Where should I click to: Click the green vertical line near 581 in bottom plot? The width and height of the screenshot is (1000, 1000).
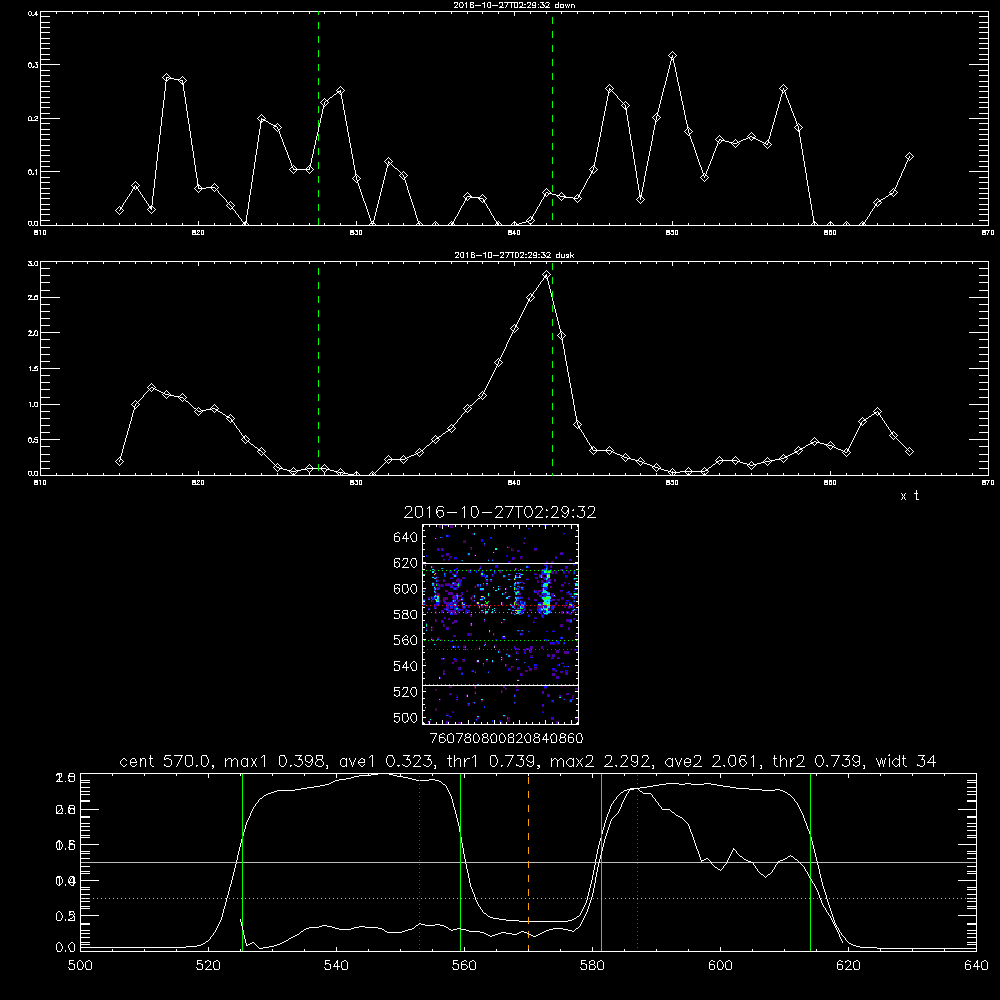(601, 861)
